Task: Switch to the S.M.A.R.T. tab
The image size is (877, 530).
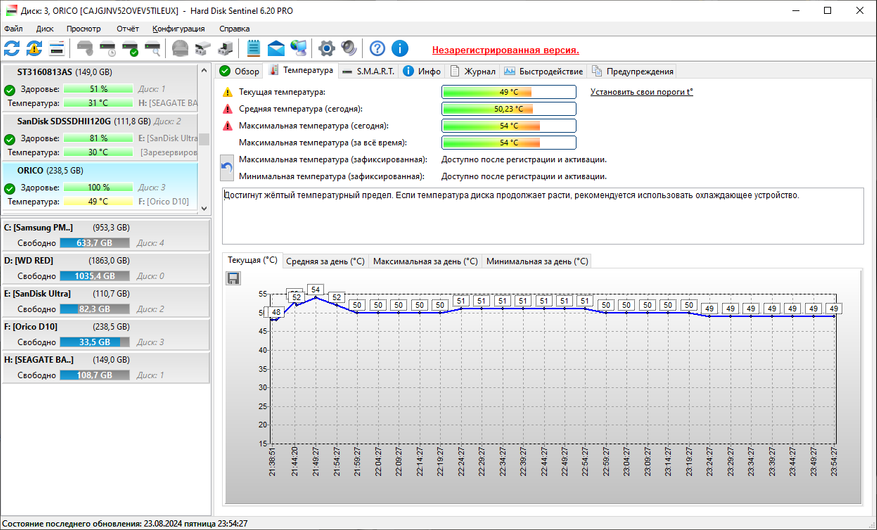Action: tap(368, 71)
